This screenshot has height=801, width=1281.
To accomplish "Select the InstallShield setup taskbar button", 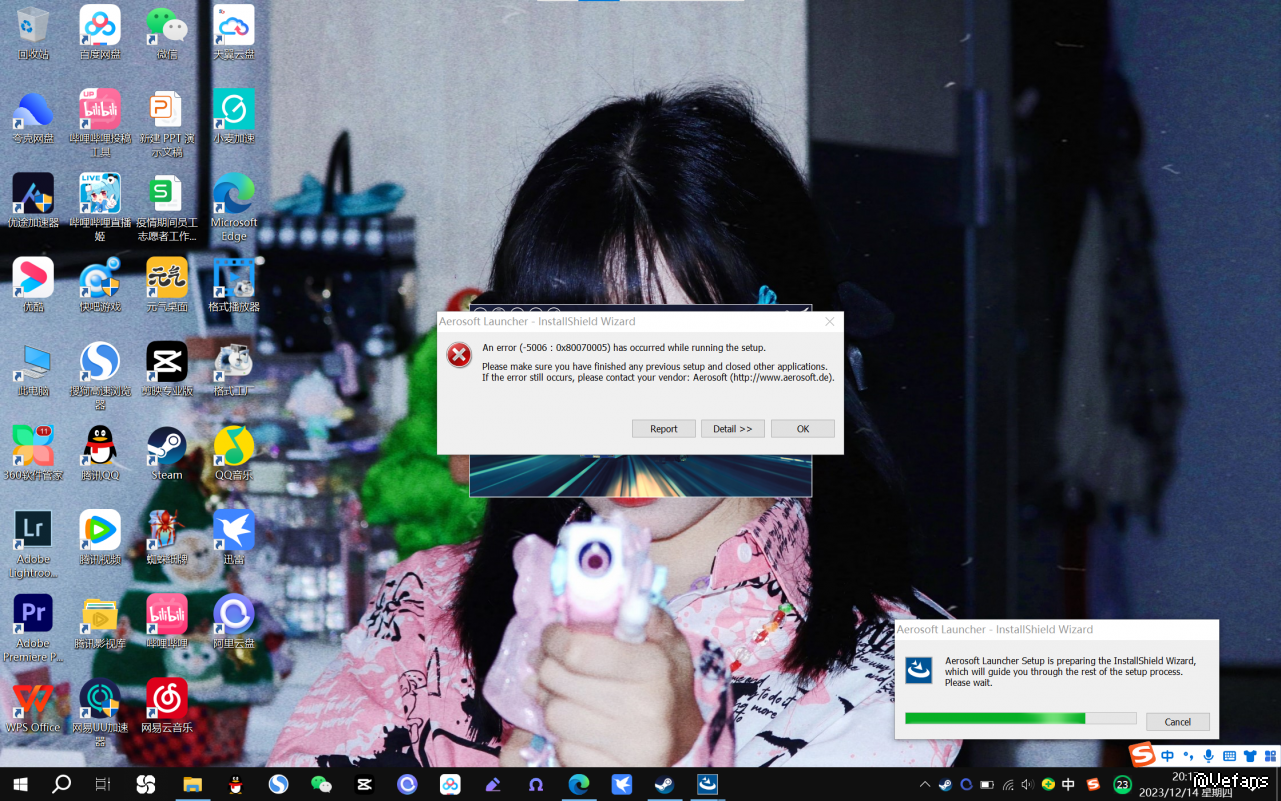I will pos(708,785).
